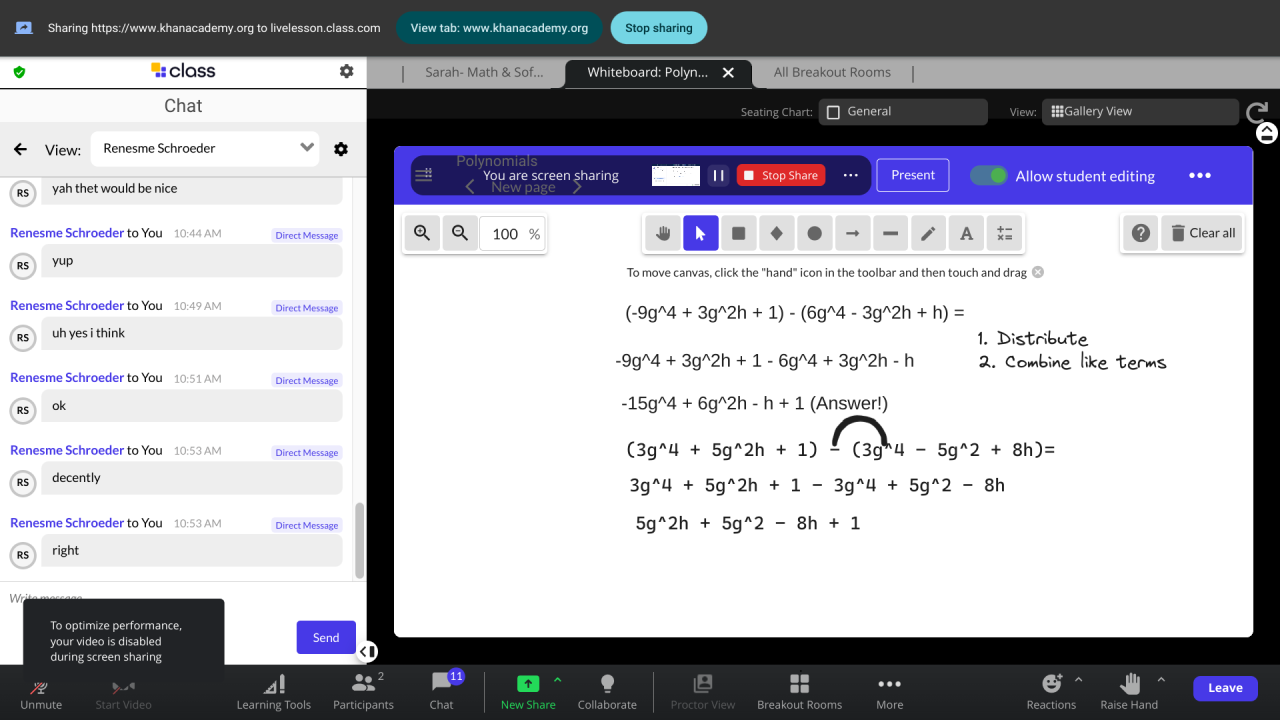Open chat view settings gear
This screenshot has height=720, width=1280.
click(x=341, y=149)
